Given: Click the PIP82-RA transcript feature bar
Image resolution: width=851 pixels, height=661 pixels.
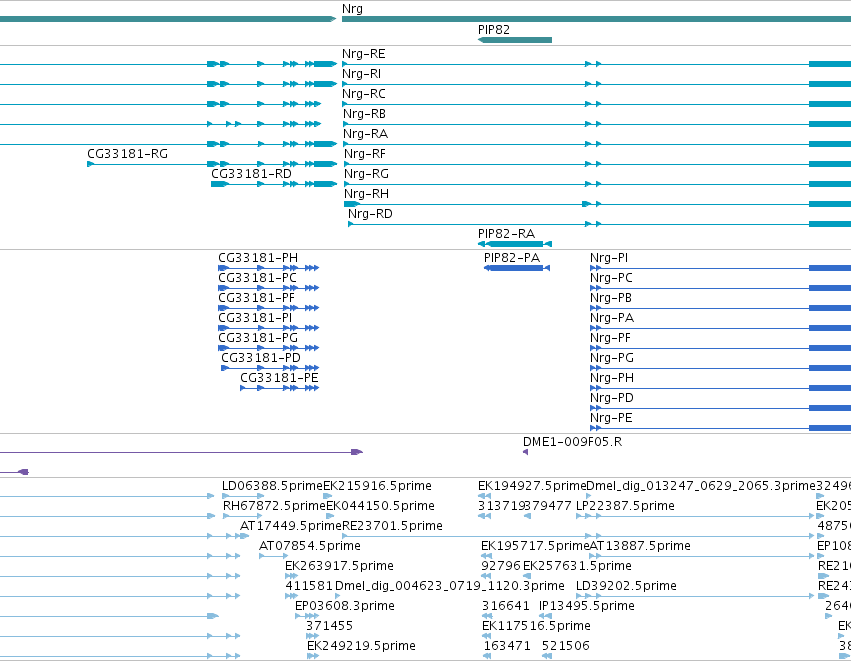Looking at the screenshot, I should coord(515,244).
